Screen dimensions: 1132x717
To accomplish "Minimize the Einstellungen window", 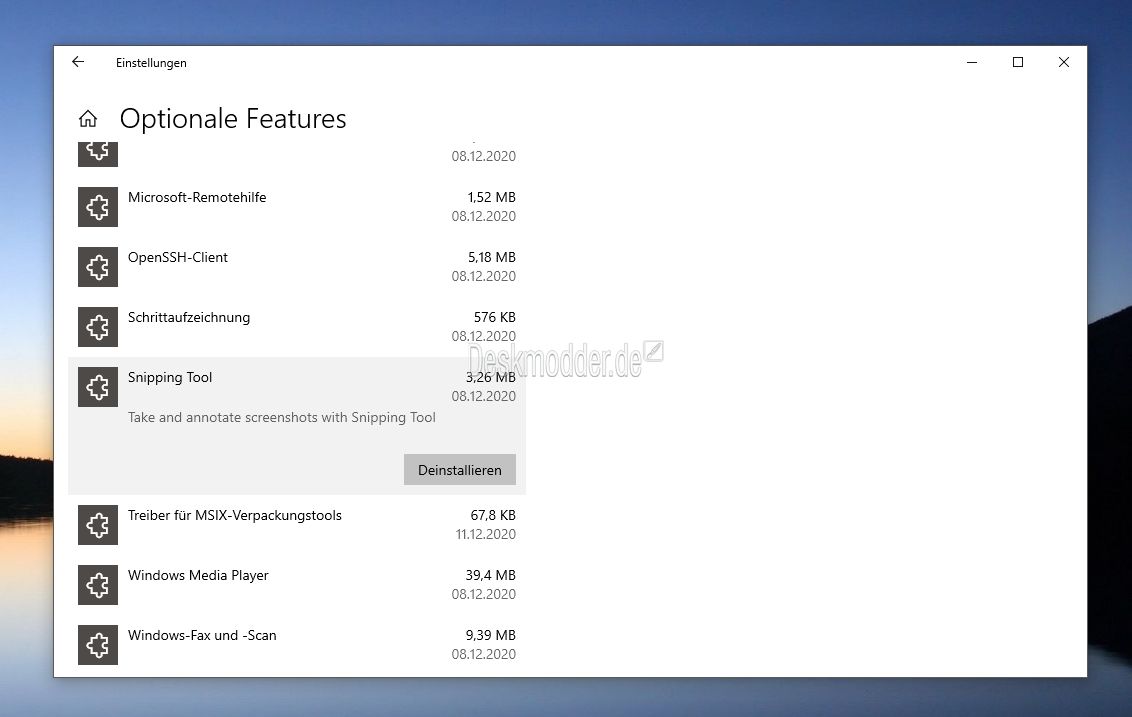I will [x=972, y=62].
